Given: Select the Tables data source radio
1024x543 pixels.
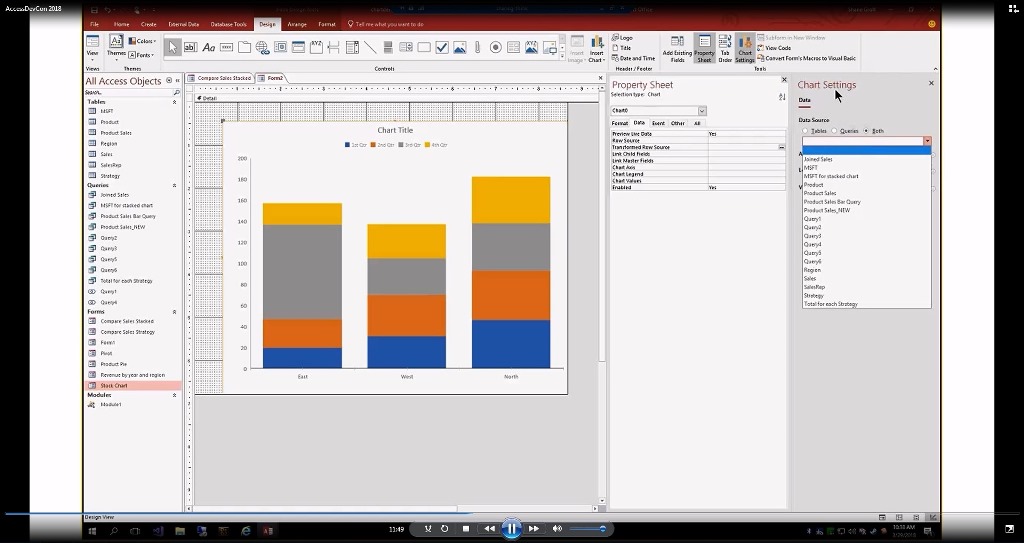Looking at the screenshot, I should click(x=805, y=131).
